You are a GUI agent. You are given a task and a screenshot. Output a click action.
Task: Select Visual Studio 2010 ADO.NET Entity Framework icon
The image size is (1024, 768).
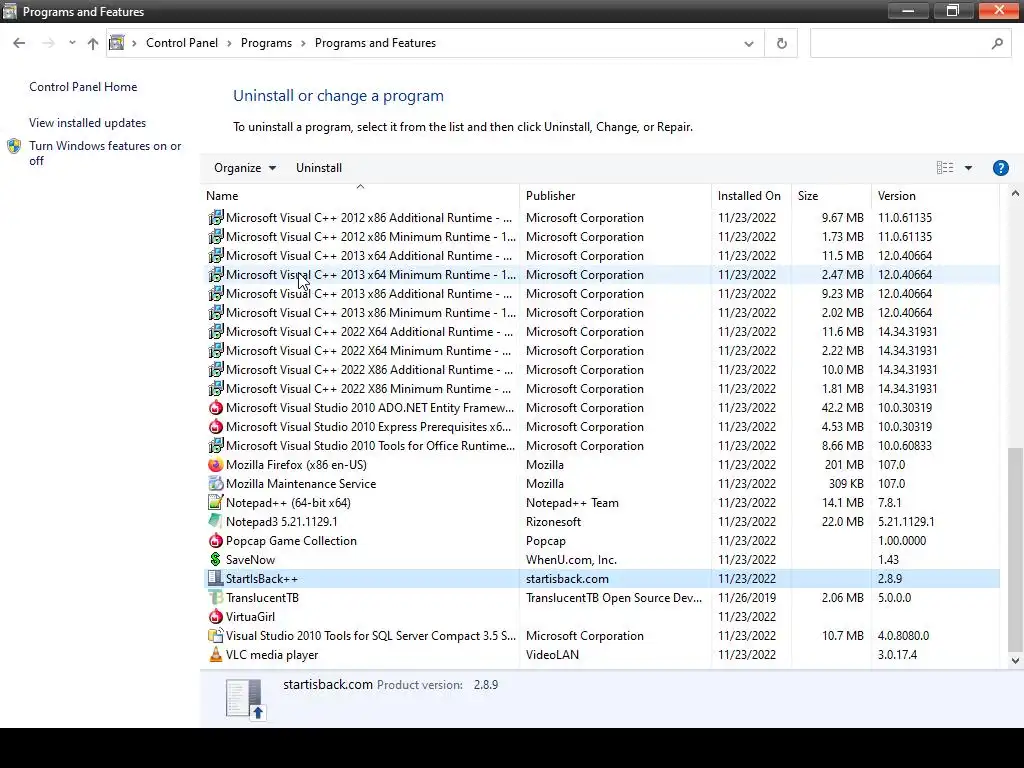216,408
